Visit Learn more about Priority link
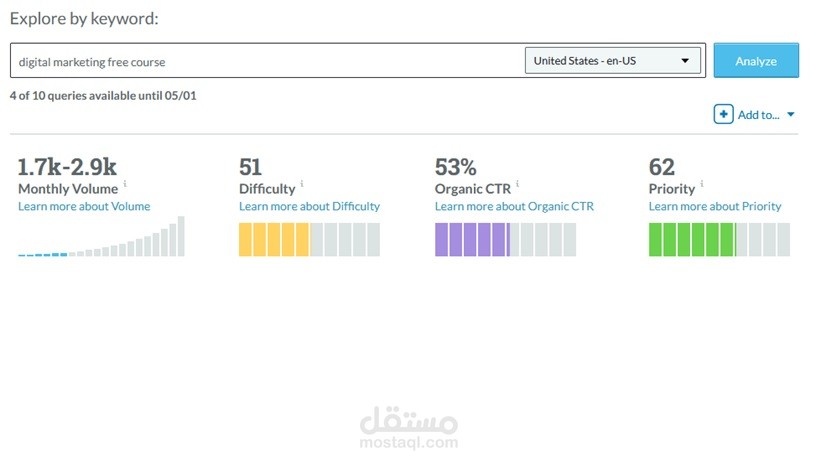819x460 pixels. (x=715, y=206)
